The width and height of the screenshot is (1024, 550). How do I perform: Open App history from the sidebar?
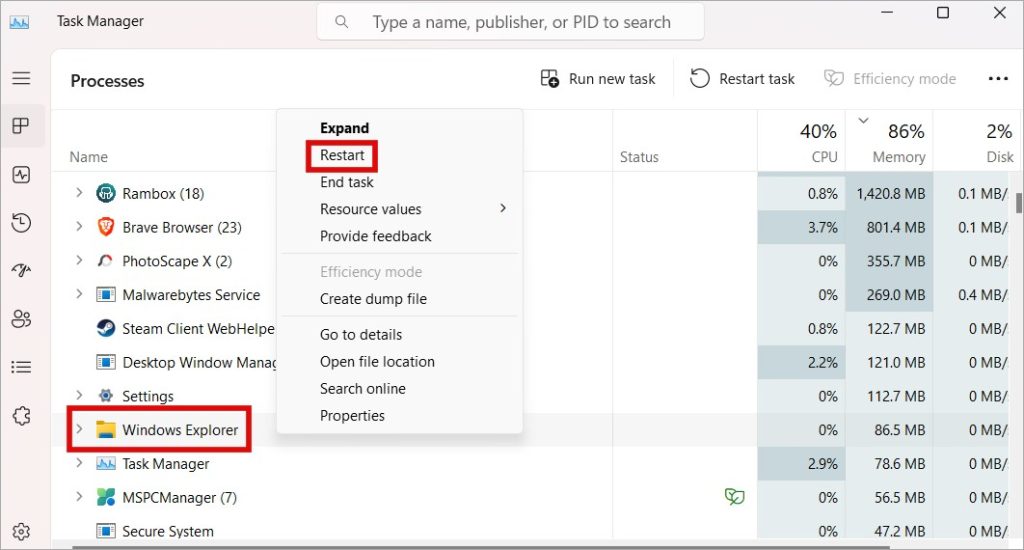click(x=21, y=223)
